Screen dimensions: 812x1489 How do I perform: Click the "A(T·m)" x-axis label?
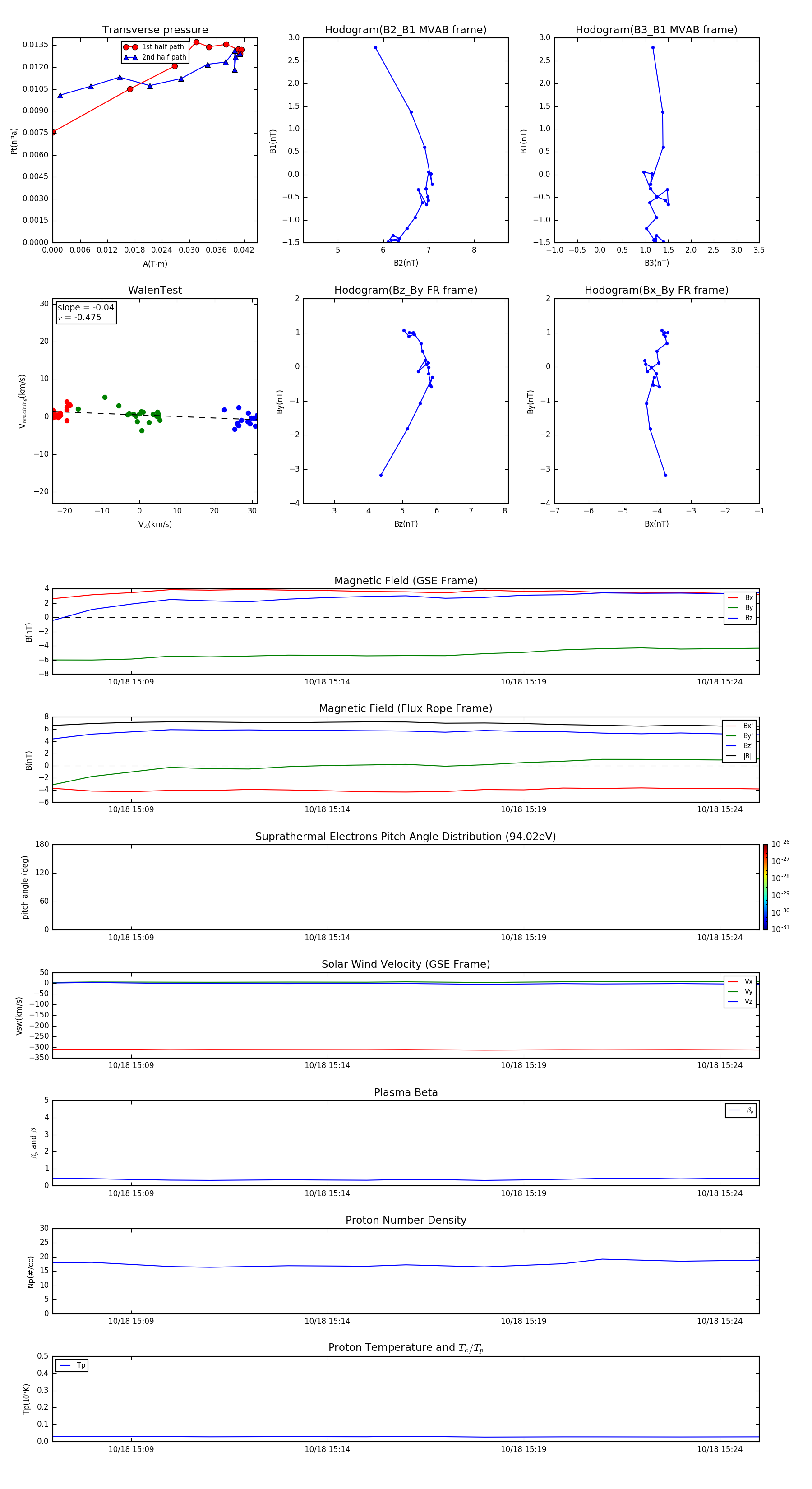(x=155, y=264)
